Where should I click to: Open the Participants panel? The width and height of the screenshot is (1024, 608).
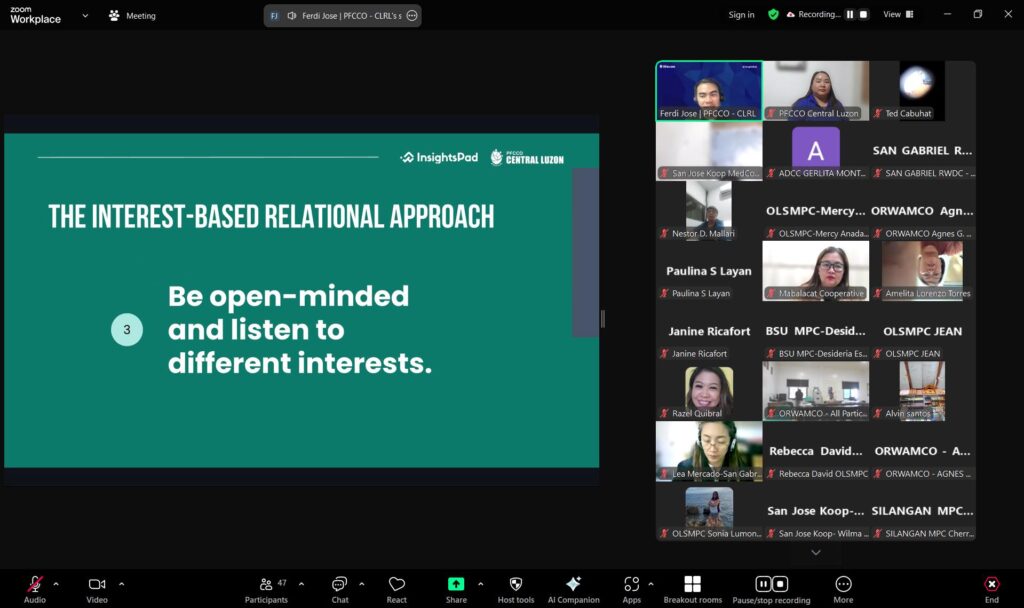point(266,589)
